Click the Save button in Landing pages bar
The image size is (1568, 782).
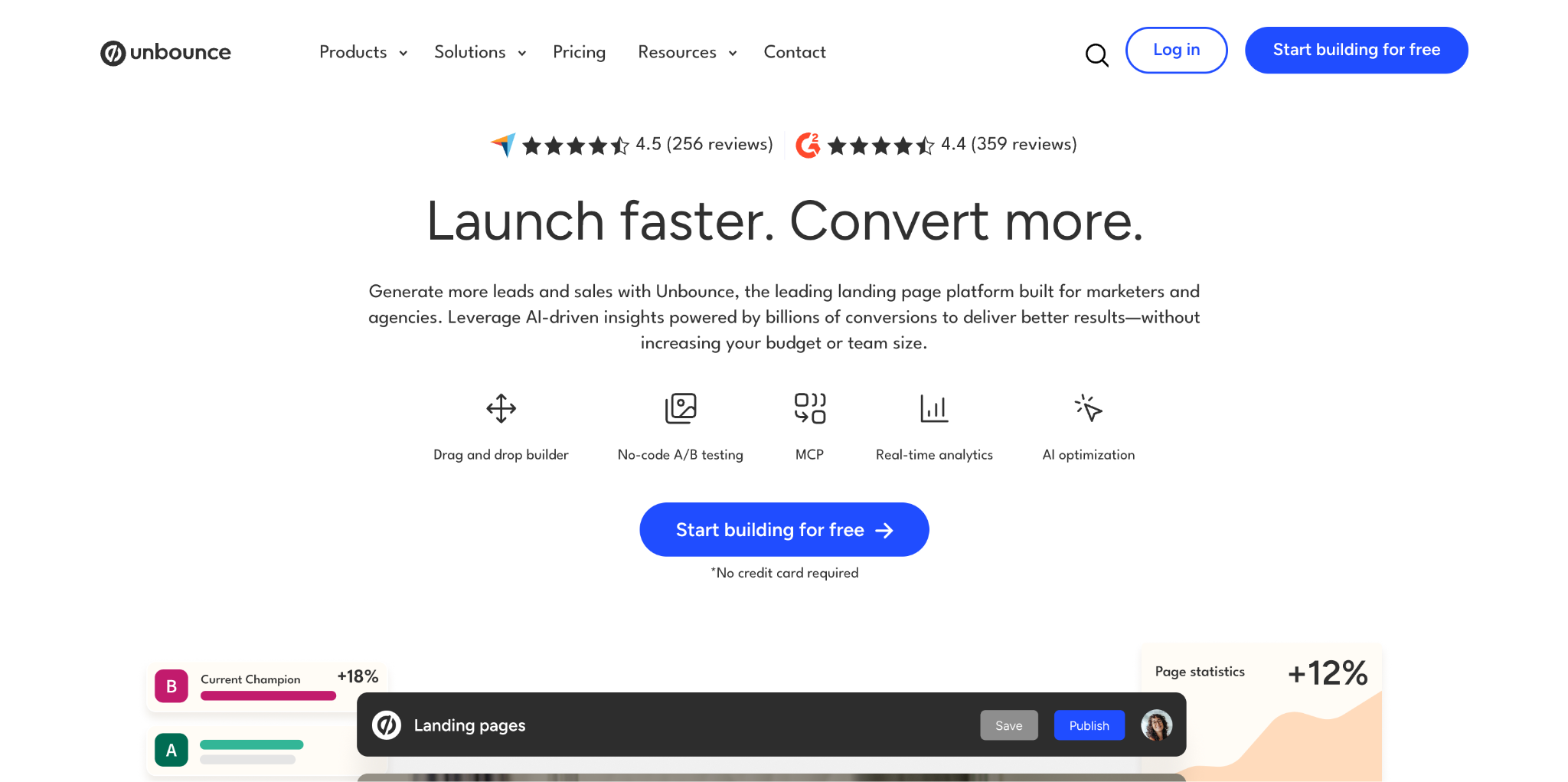(1008, 725)
